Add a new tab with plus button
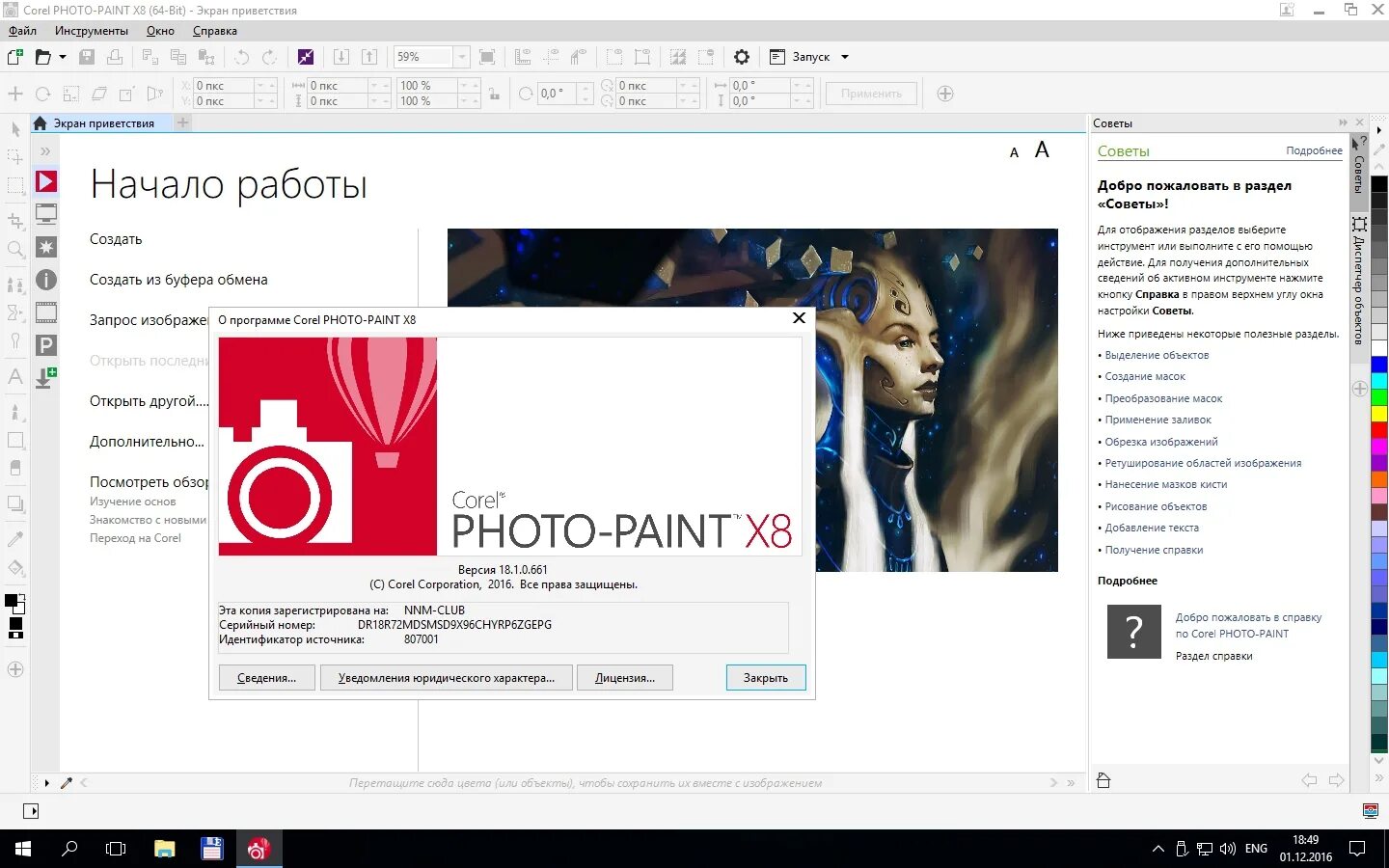 tap(182, 122)
